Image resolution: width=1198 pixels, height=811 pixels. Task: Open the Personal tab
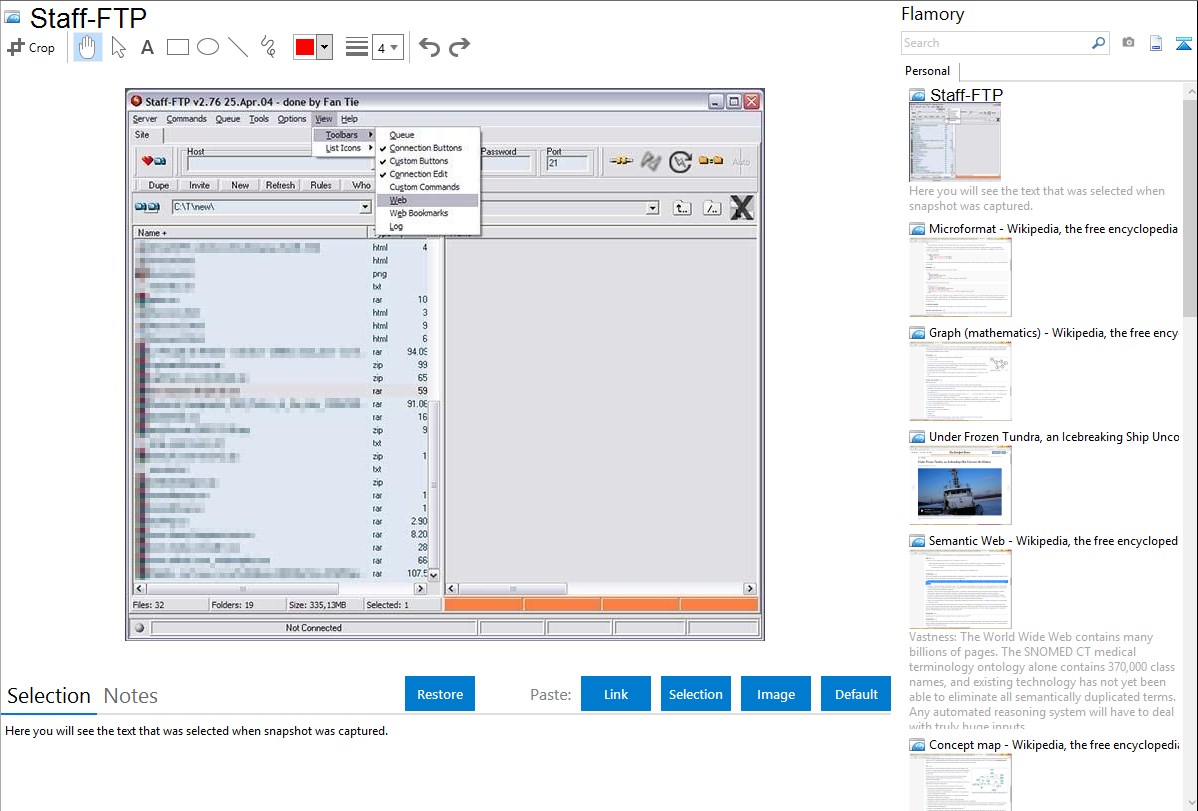pyautogui.click(x=928, y=71)
